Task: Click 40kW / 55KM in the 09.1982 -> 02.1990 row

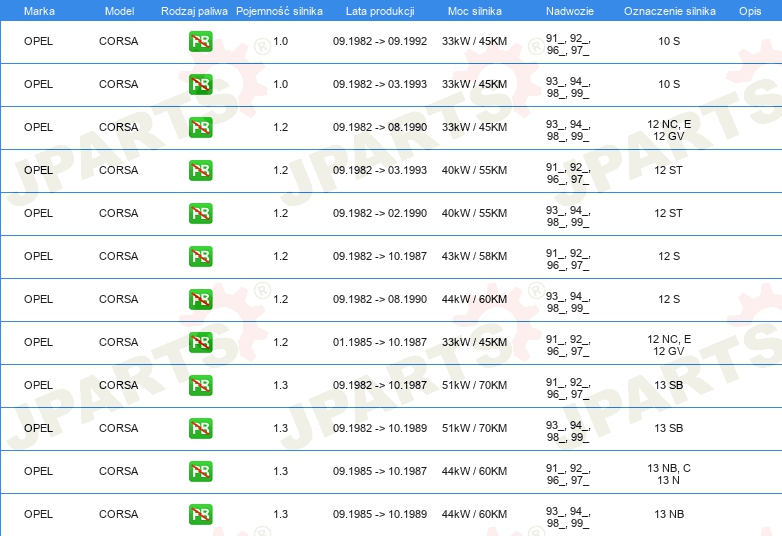Action: [474, 213]
